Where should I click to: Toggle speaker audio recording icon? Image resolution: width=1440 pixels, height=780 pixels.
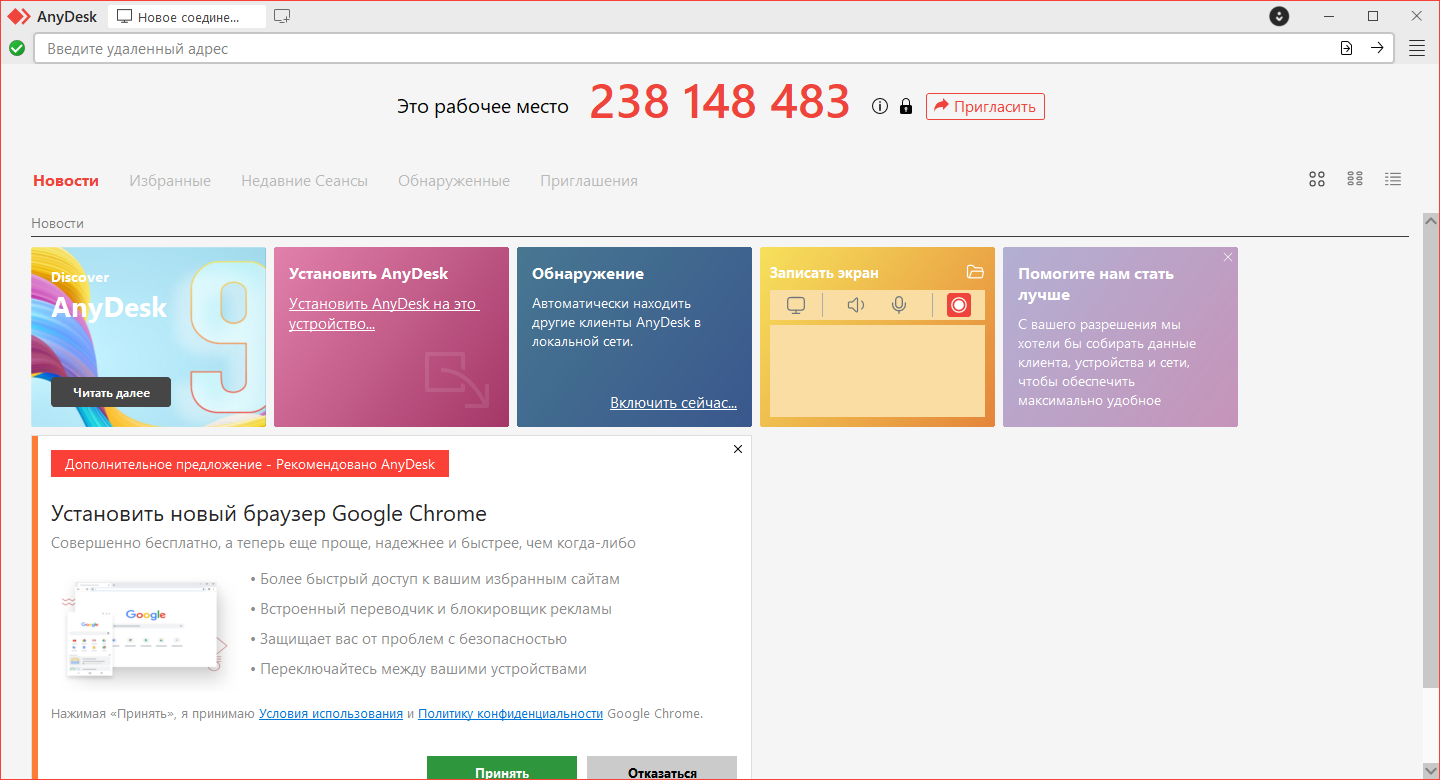pyautogui.click(x=855, y=305)
